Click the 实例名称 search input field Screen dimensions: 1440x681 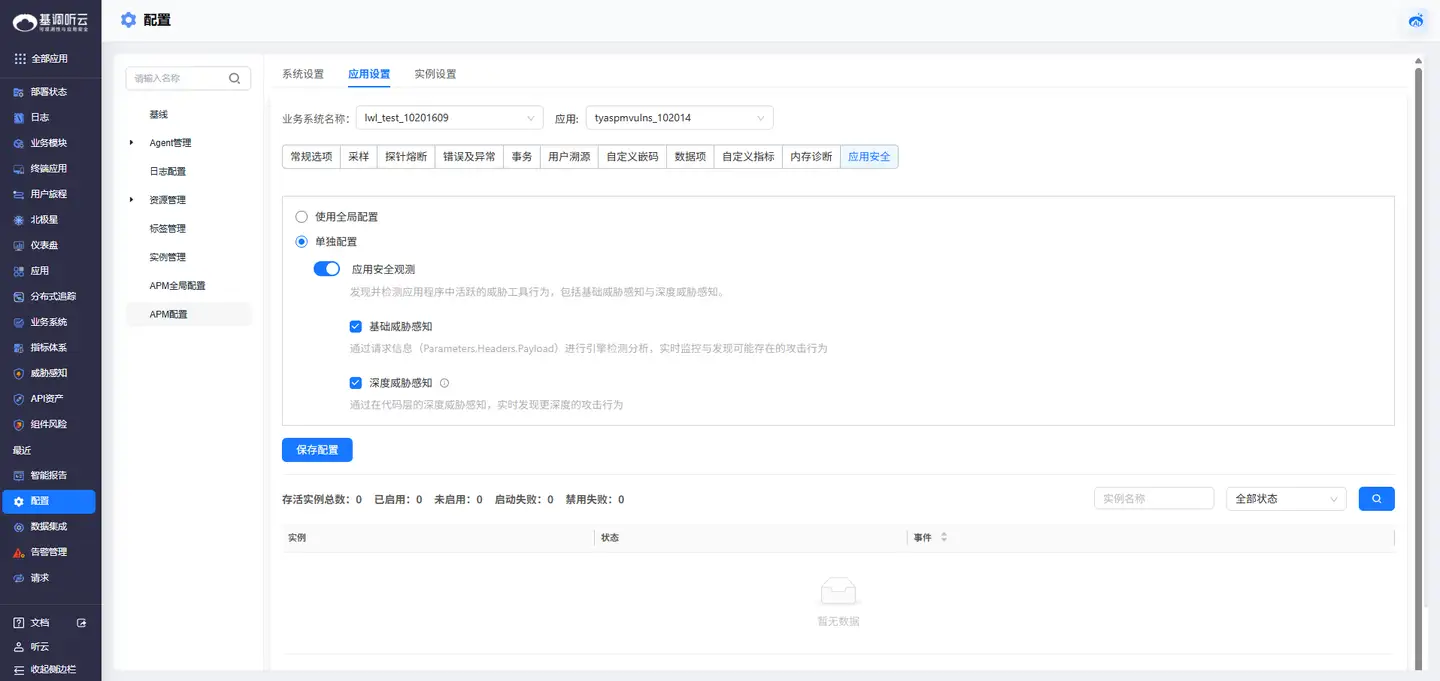click(1153, 499)
